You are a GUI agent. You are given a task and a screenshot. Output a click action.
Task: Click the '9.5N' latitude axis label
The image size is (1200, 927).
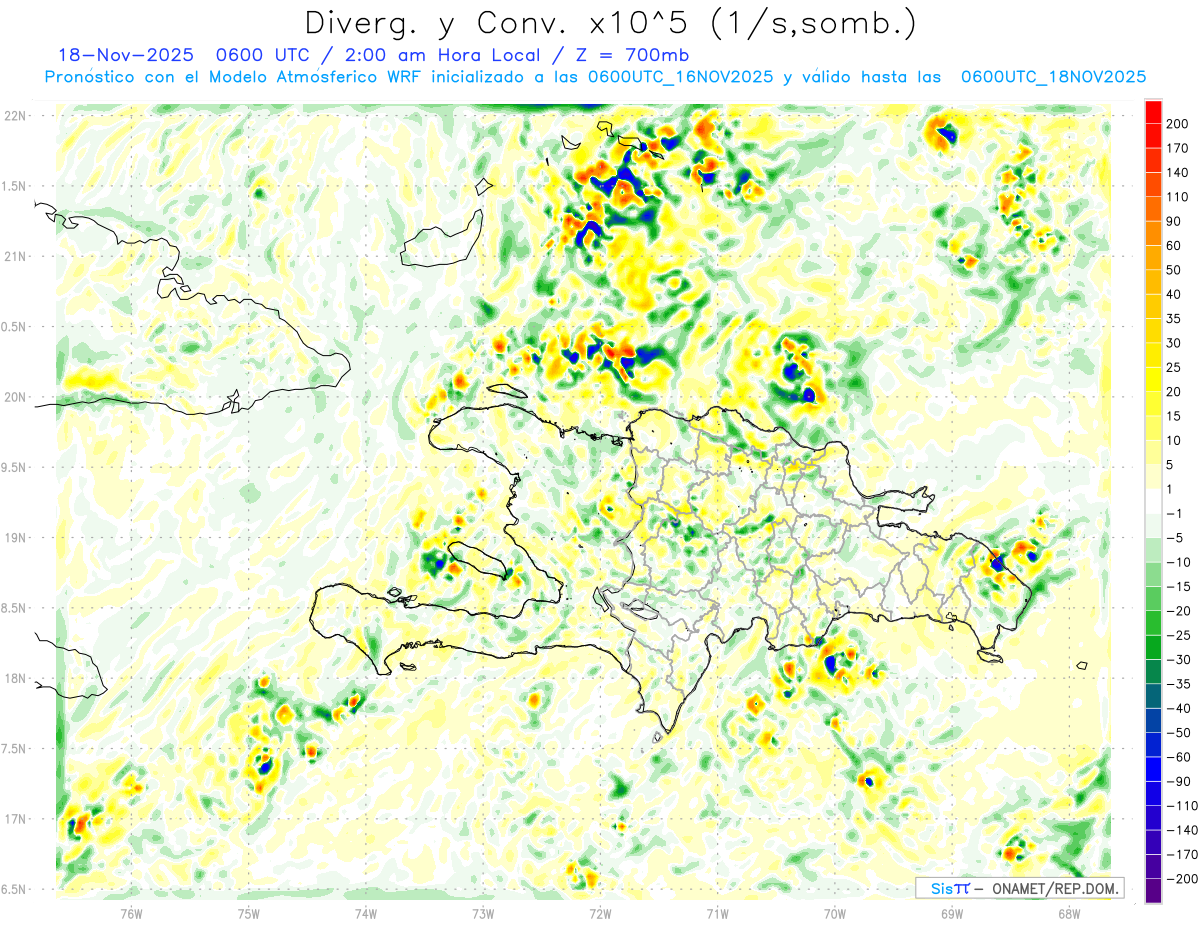15,467
